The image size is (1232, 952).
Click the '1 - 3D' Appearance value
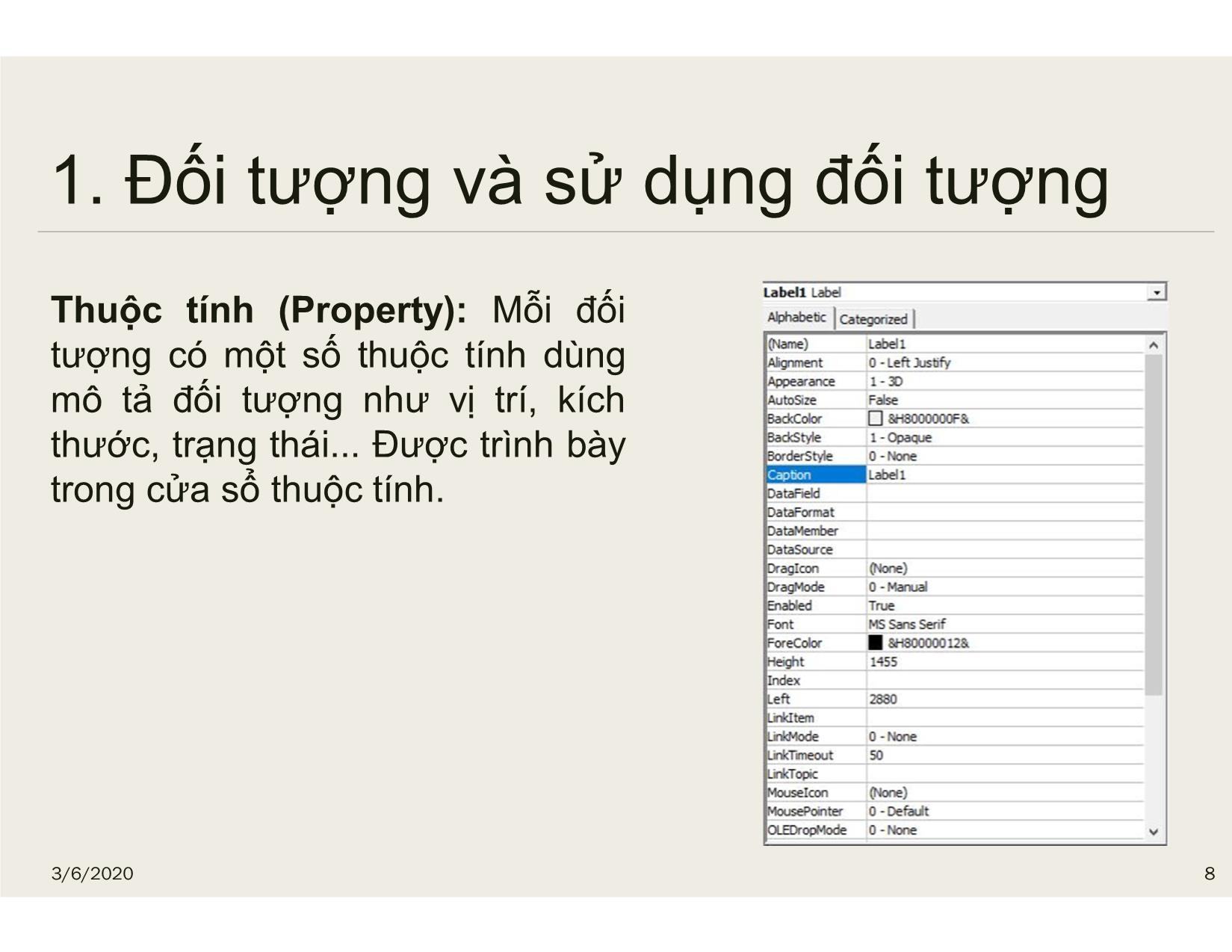pos(886,381)
